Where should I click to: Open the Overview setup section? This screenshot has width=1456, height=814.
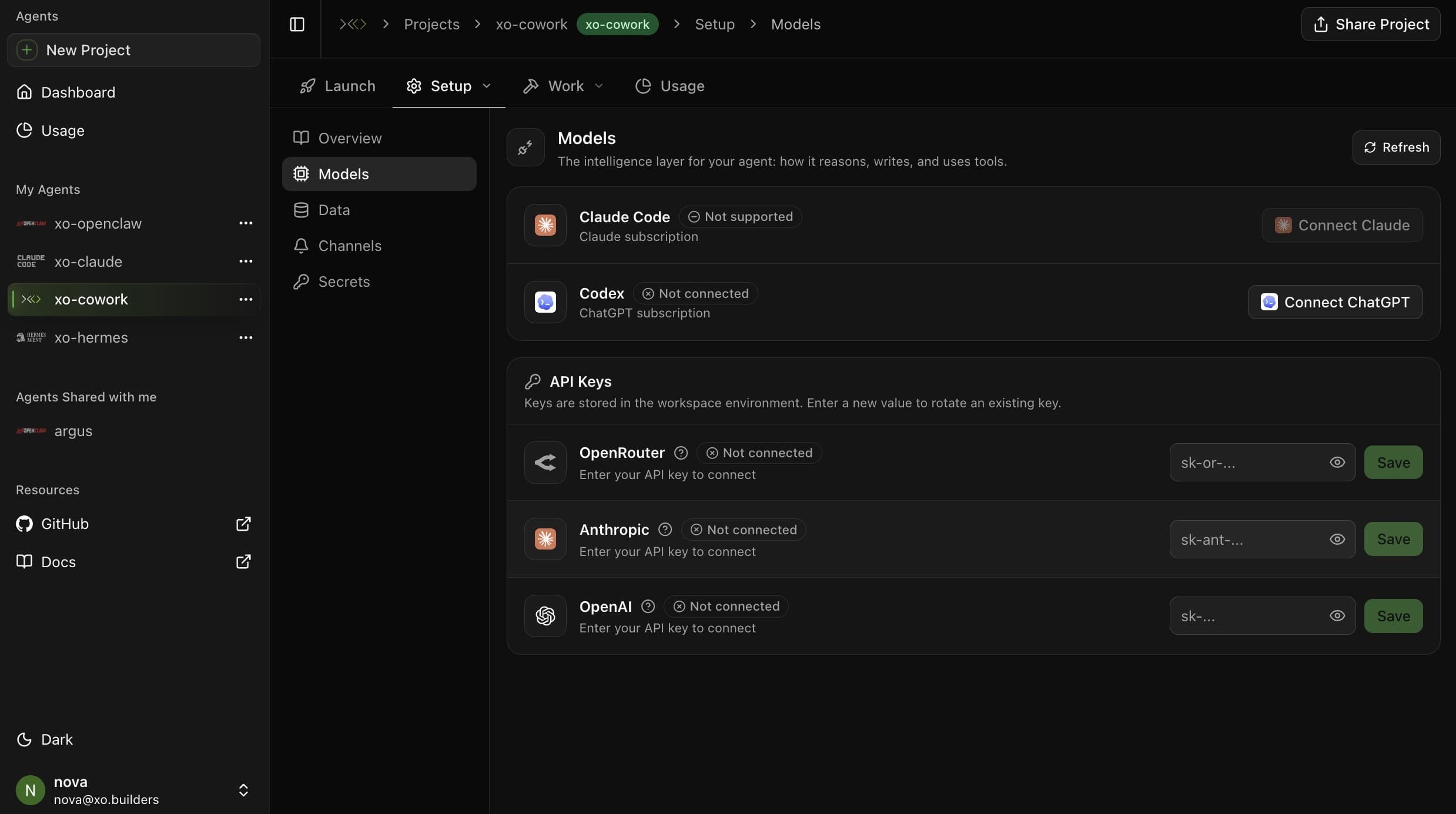[379, 138]
